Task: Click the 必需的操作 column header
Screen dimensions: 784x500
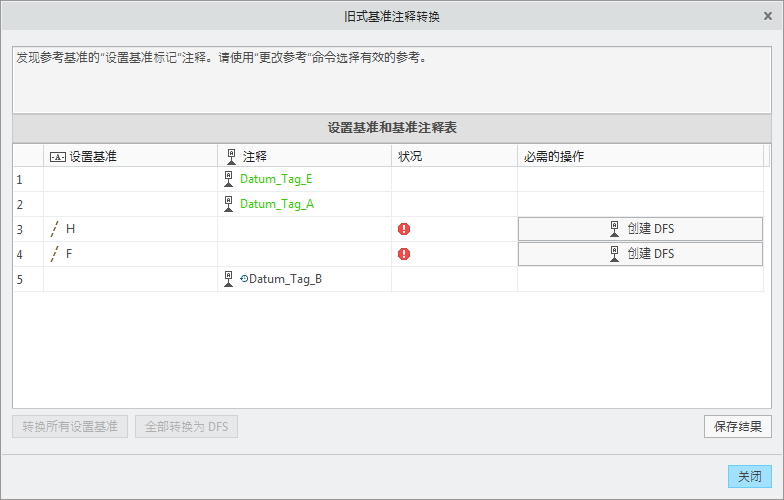Action: pyautogui.click(x=554, y=157)
